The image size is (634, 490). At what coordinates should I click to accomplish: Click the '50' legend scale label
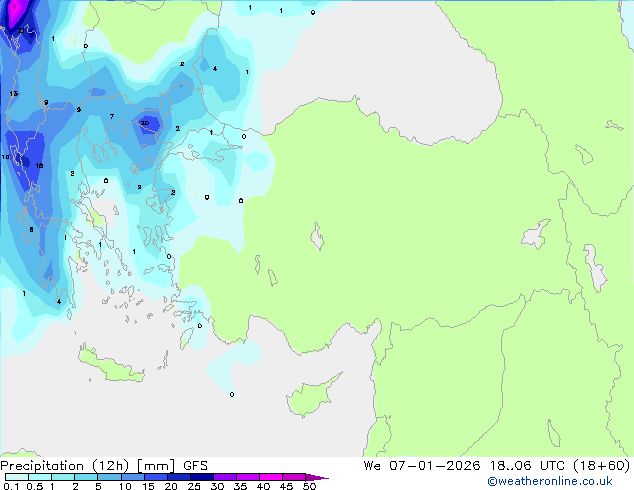tap(309, 486)
